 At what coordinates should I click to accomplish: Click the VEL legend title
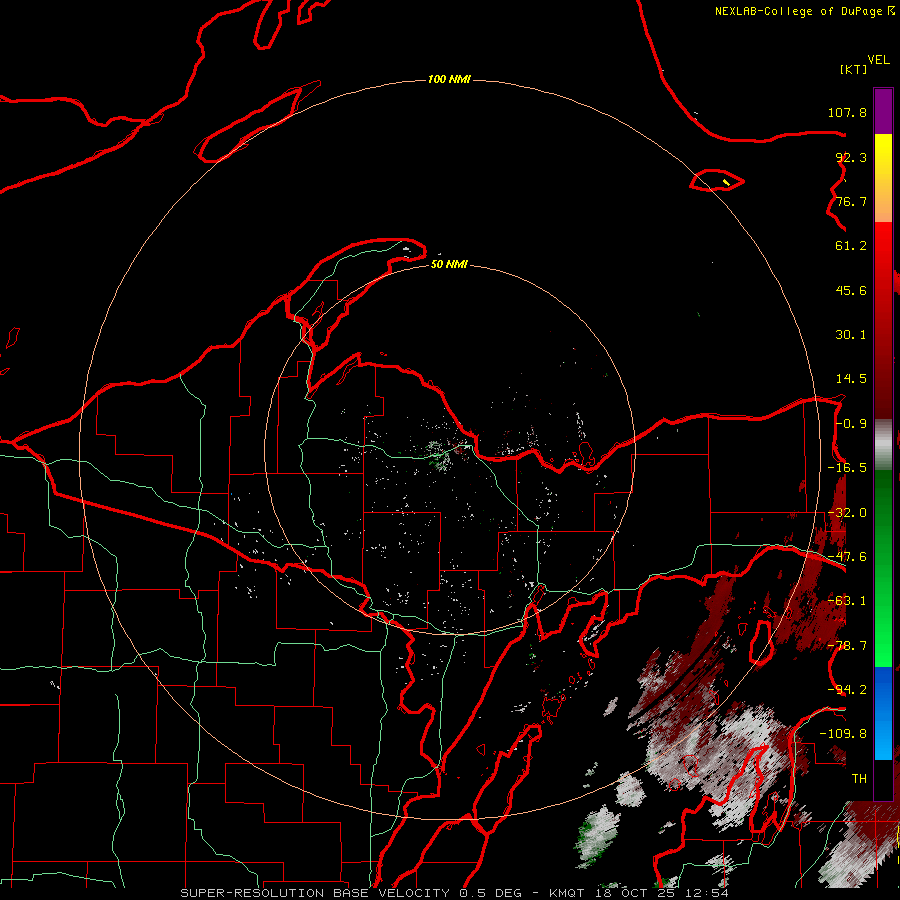coord(879,60)
